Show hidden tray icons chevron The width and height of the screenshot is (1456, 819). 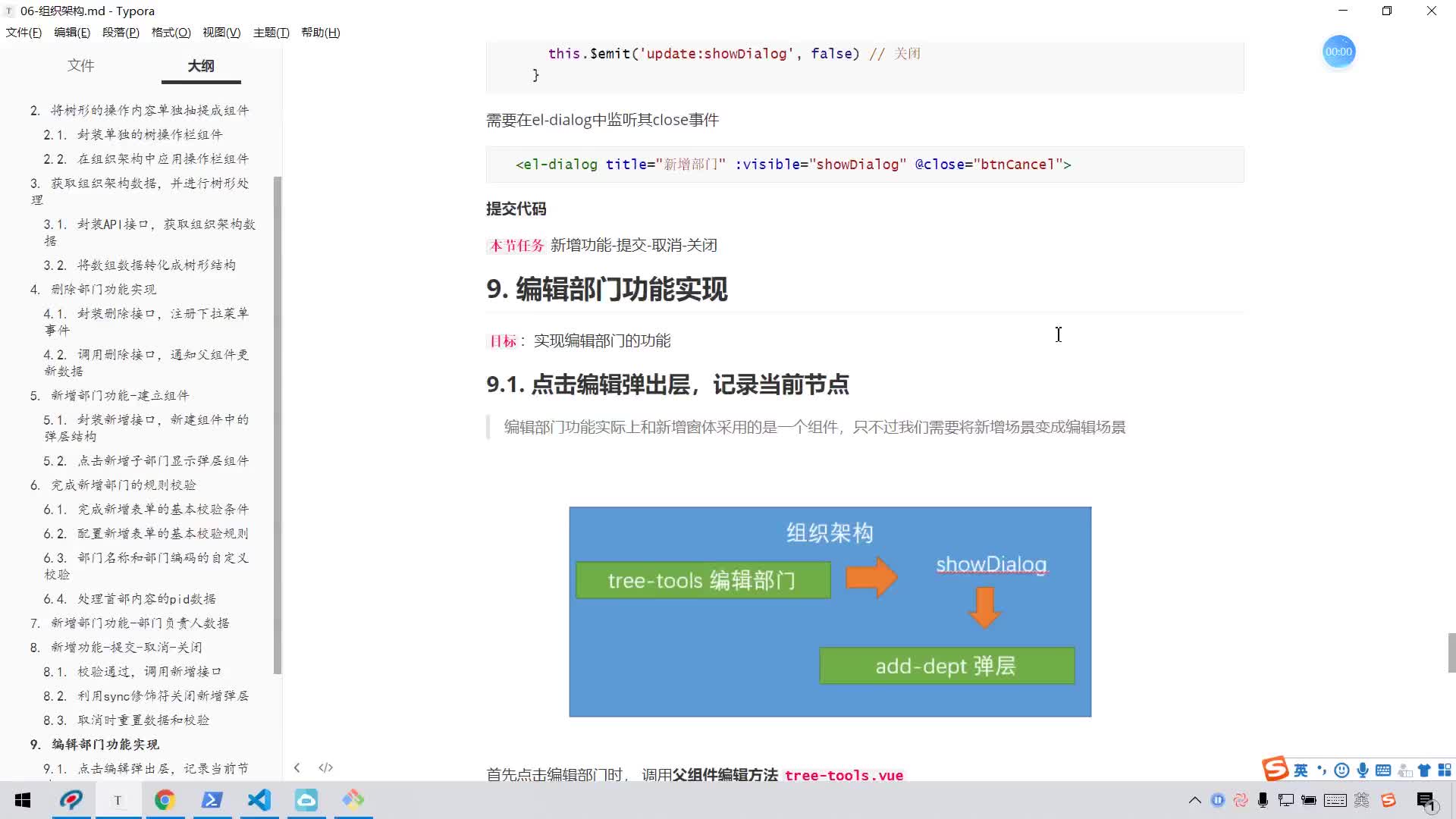pos(1195,800)
